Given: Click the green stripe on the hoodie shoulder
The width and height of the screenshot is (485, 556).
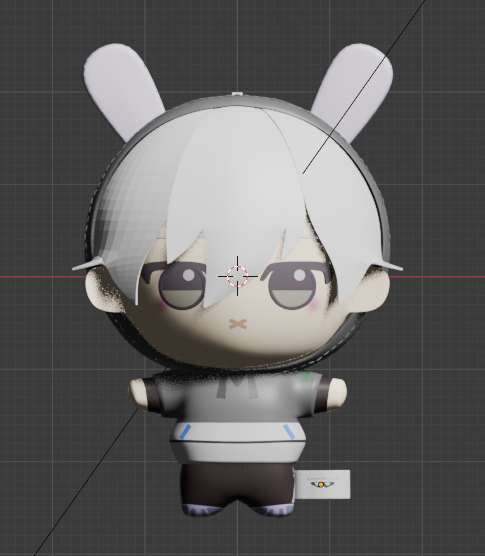Looking at the screenshot, I should tap(306, 379).
